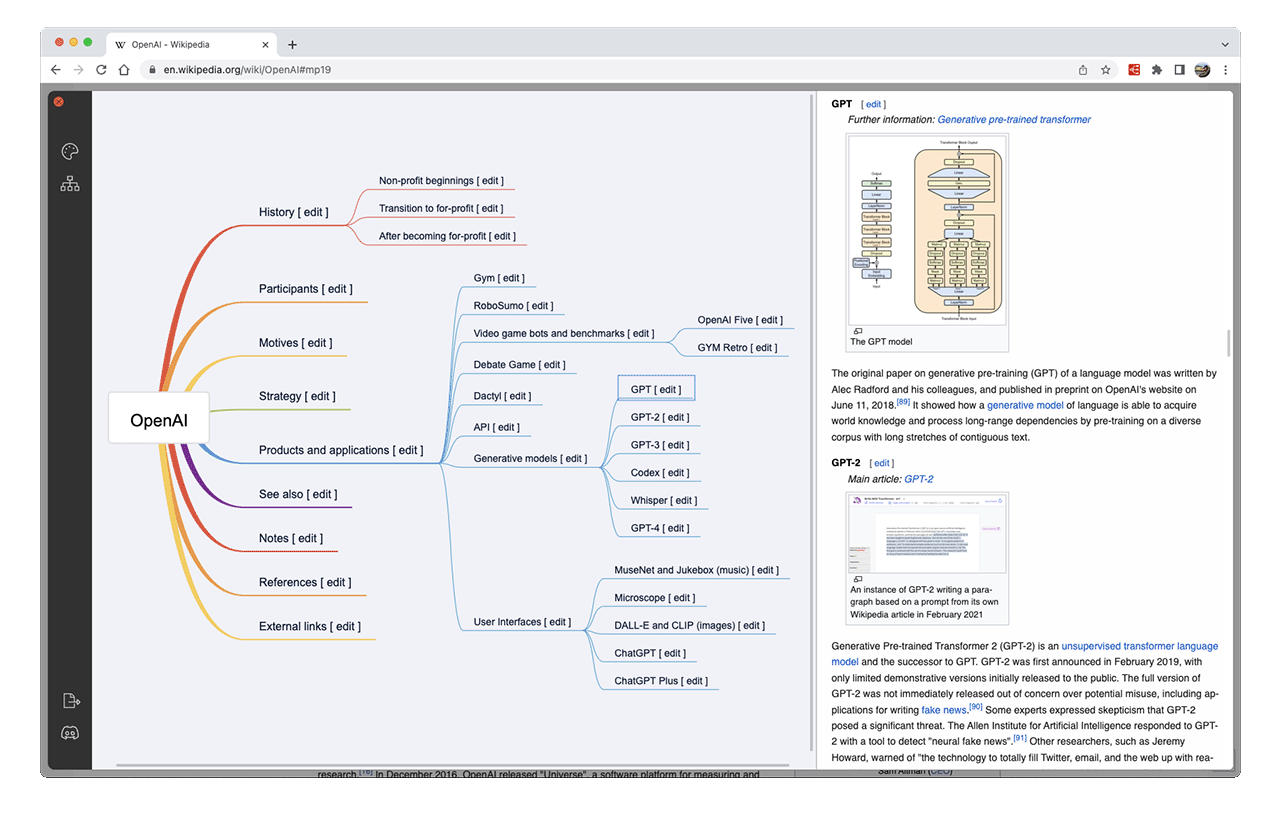Open the color theme palette icon

pyautogui.click(x=70, y=152)
